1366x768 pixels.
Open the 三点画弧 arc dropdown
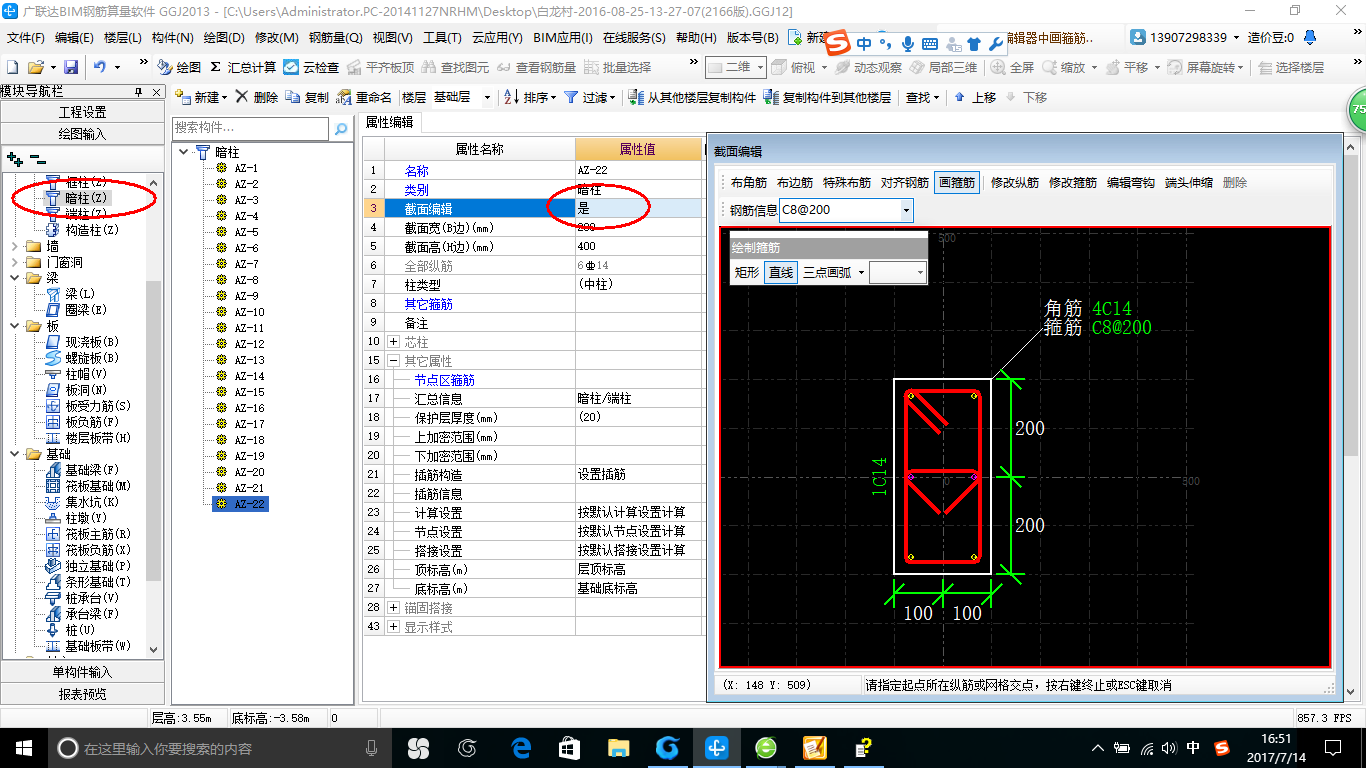(x=860, y=272)
